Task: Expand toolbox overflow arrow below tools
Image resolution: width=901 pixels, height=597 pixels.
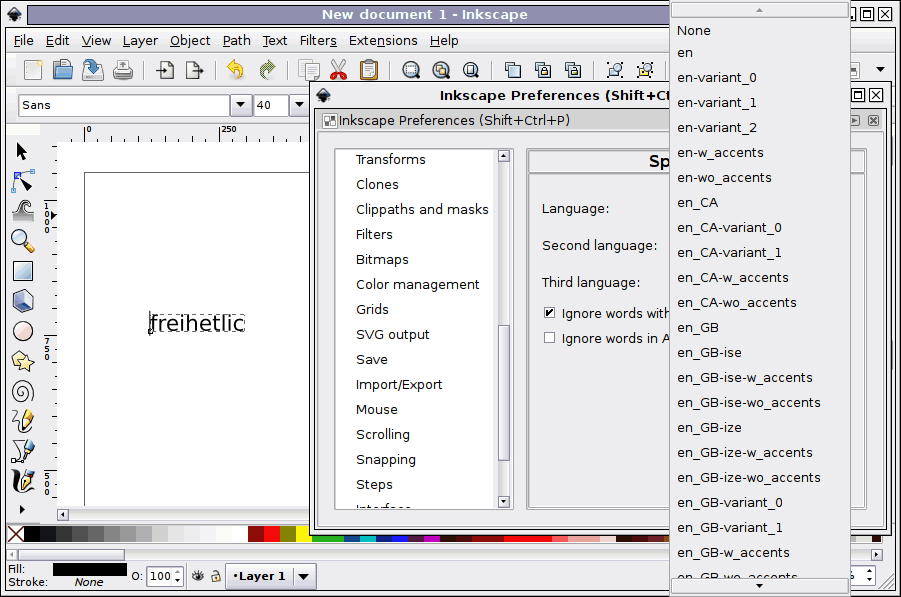Action: point(22,509)
